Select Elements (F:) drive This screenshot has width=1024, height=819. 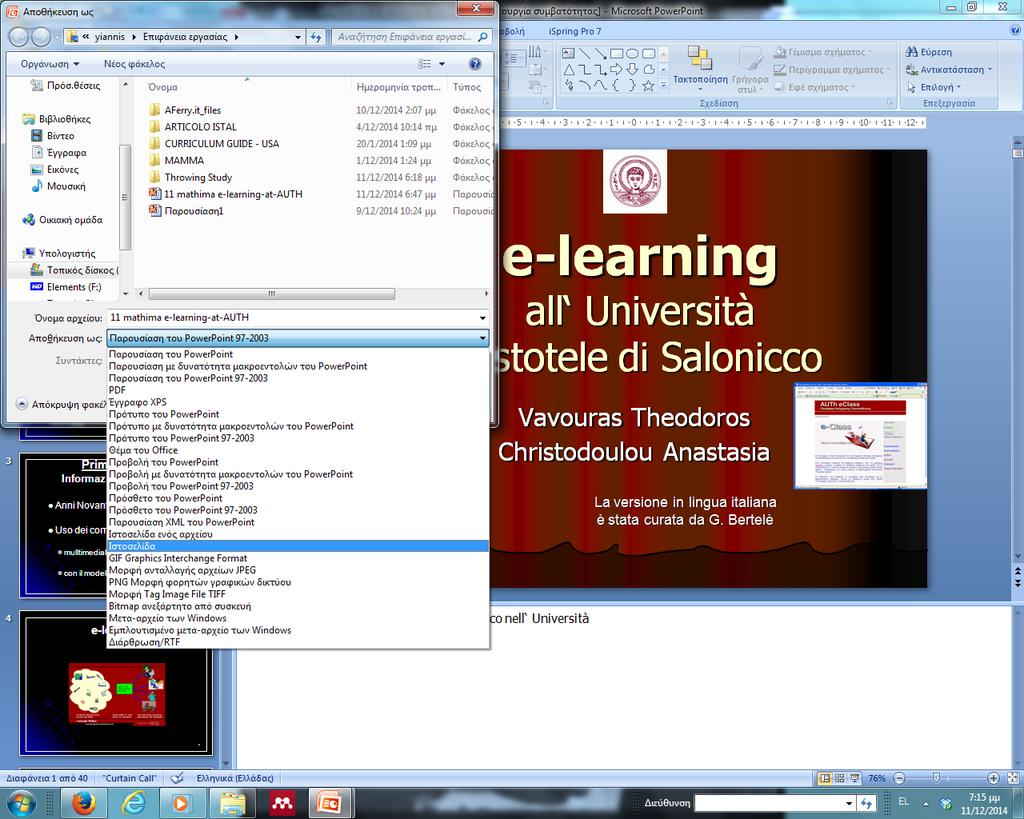pyautogui.click(x=74, y=287)
